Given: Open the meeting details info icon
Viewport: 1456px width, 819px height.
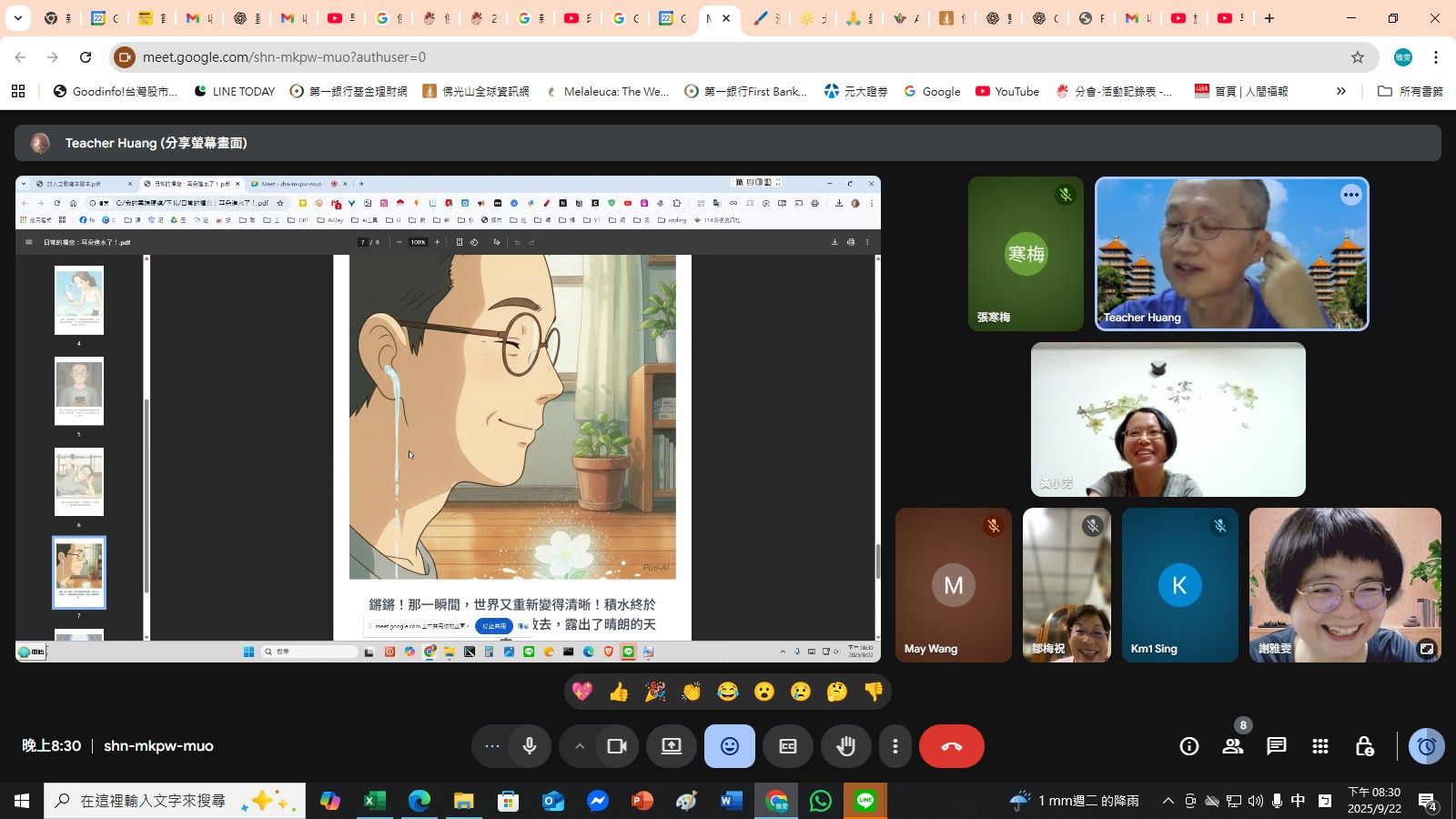Looking at the screenshot, I should pos(1188,746).
